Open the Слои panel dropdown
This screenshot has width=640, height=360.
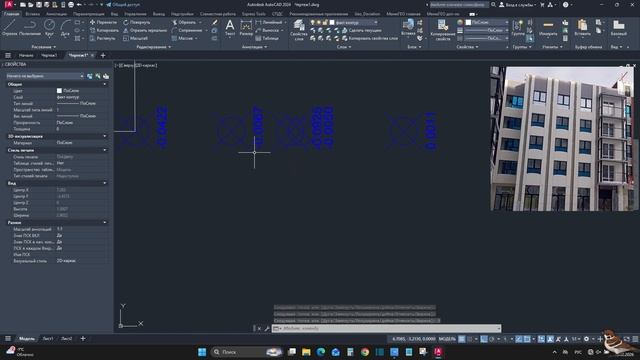tap(344, 47)
